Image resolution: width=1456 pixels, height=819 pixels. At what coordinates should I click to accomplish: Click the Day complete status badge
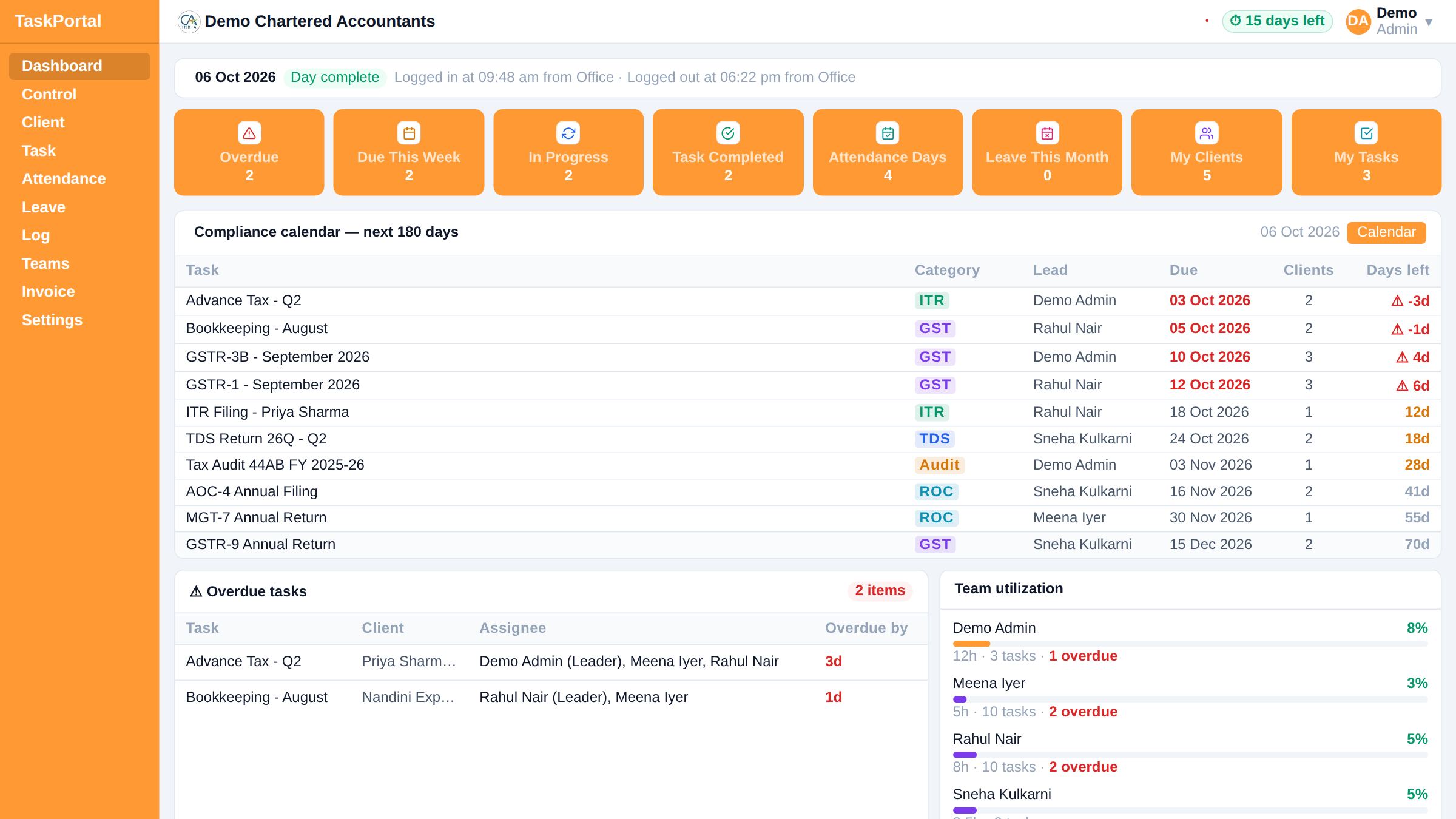pyautogui.click(x=335, y=78)
